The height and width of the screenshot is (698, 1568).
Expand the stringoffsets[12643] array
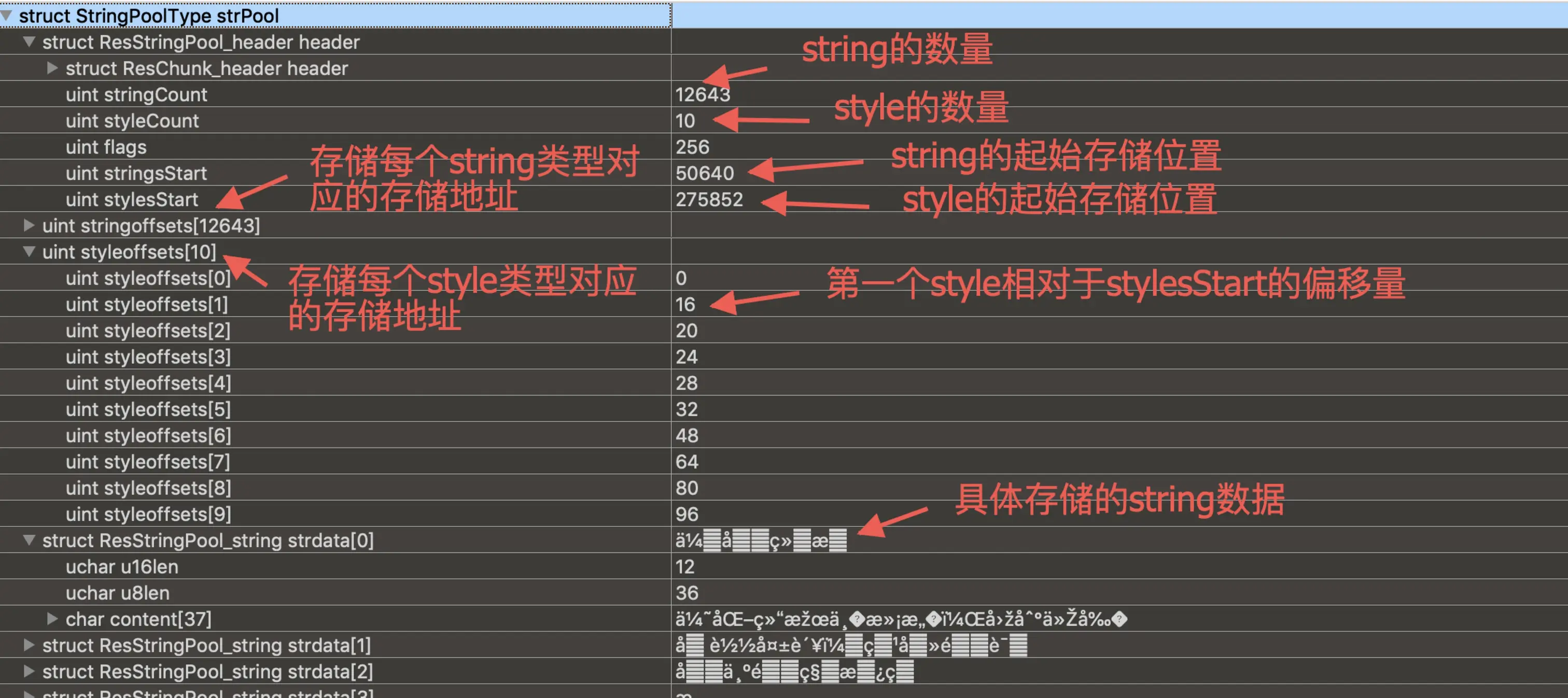(x=29, y=225)
